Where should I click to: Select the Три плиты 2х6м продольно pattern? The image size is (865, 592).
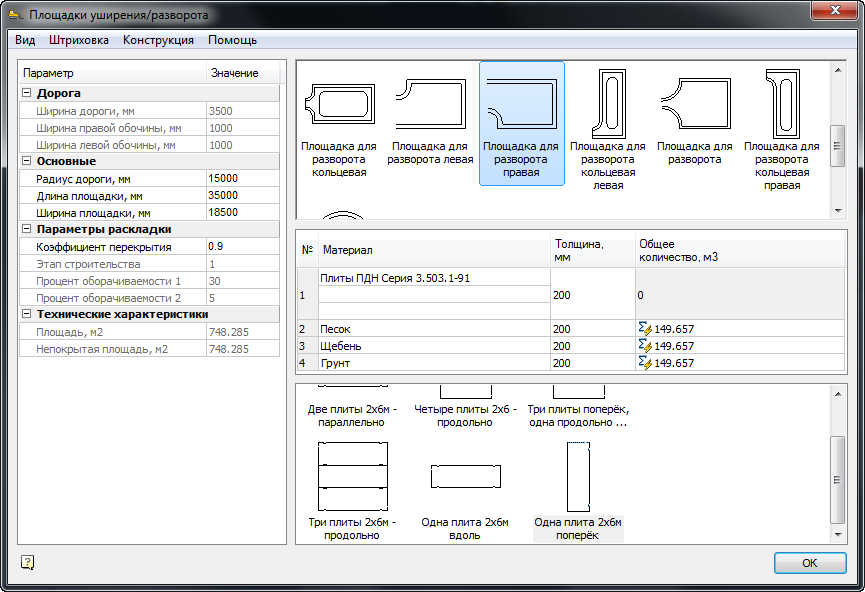point(352,490)
